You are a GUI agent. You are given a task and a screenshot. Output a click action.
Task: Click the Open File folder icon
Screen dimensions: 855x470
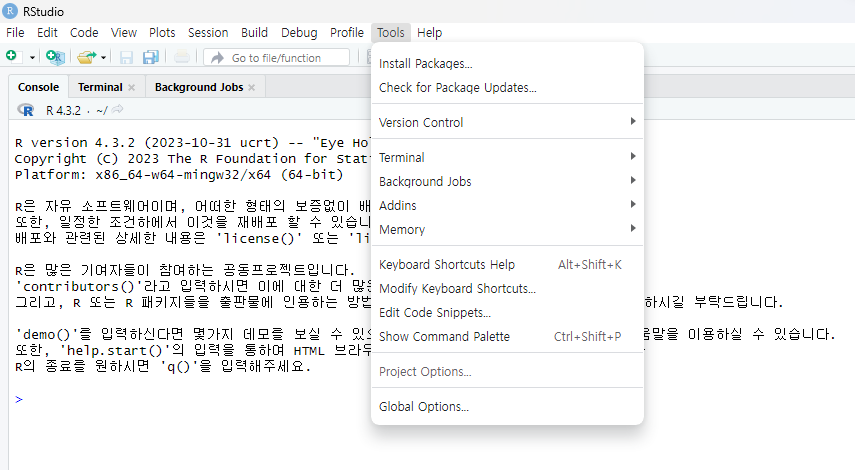[x=86, y=57]
